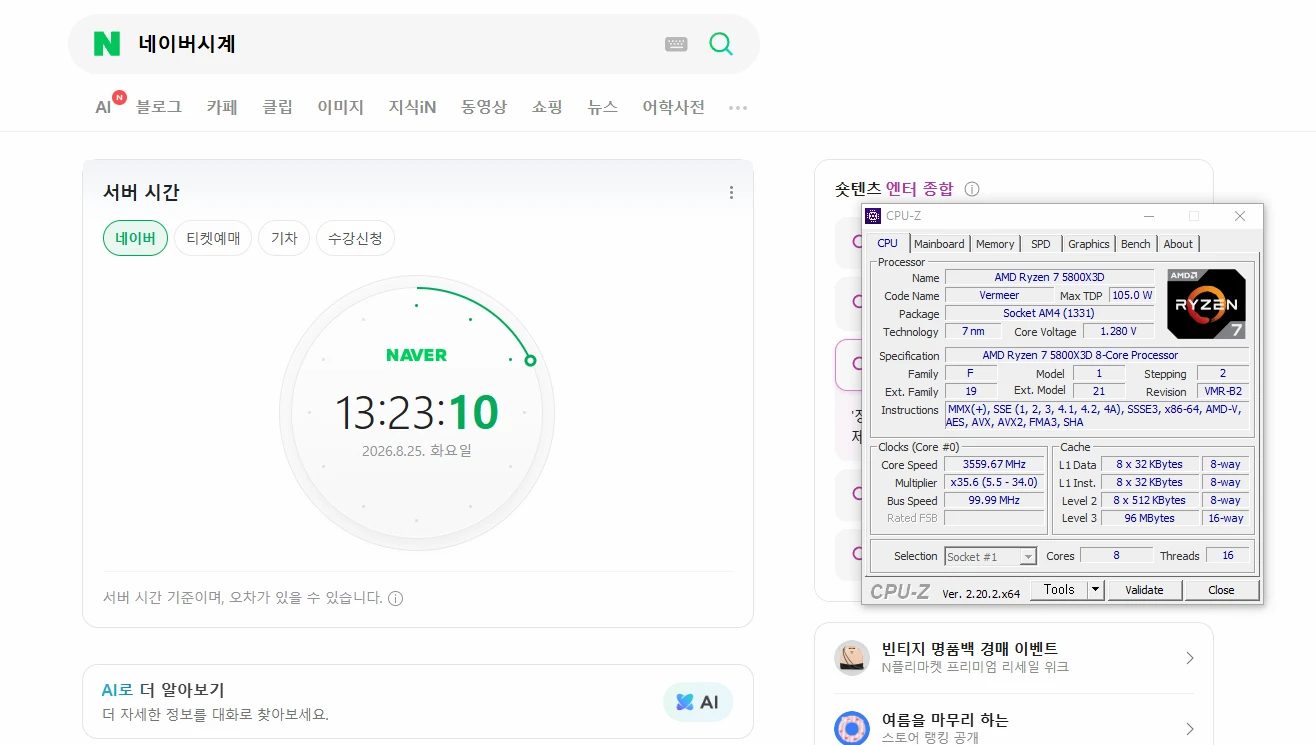The height and width of the screenshot is (745, 1316).
Task: Click the 여름을 마무리 하는 link
Action: [x=946, y=720]
